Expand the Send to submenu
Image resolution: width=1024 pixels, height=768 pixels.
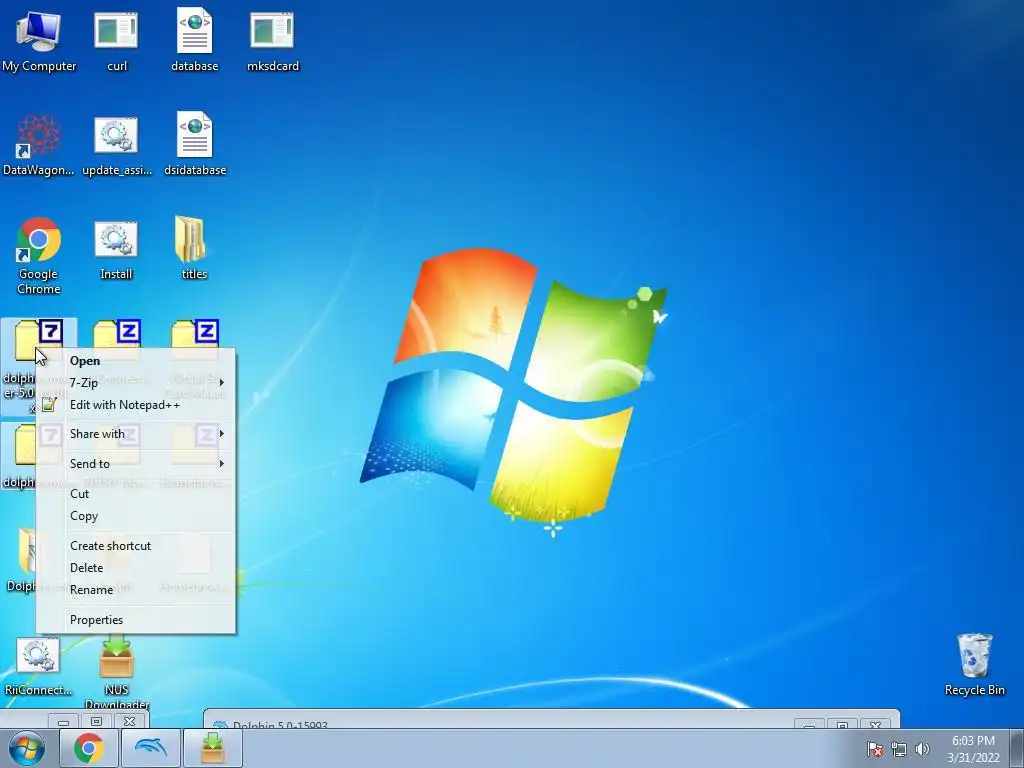click(x=136, y=464)
